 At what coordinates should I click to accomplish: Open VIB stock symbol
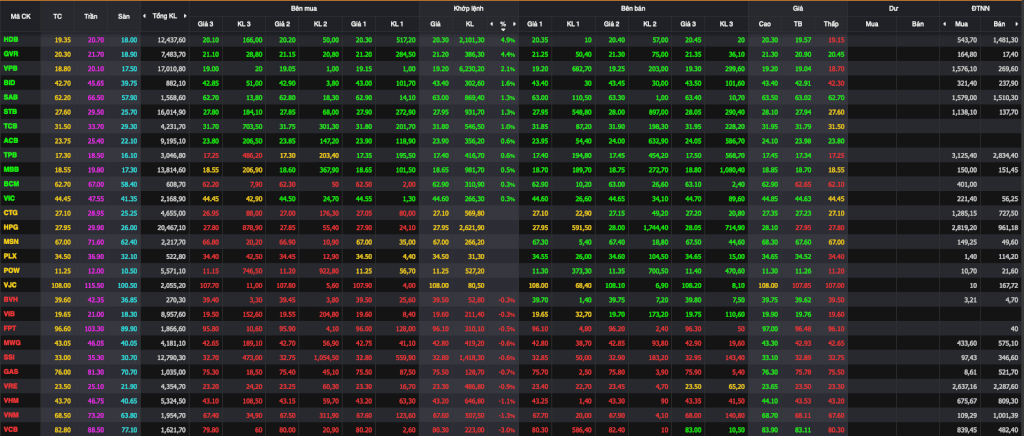pyautogui.click(x=10, y=313)
